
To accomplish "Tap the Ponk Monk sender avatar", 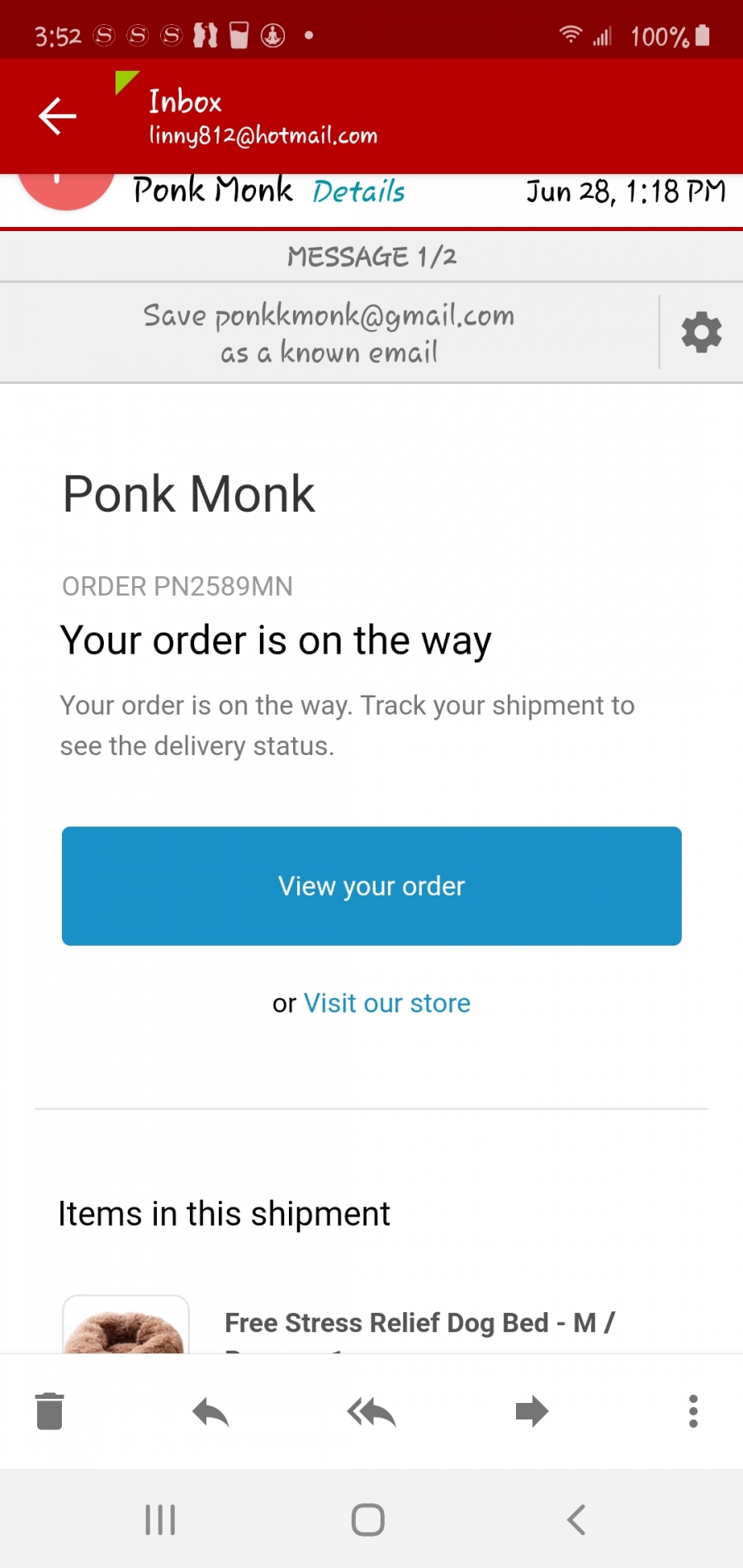I will 66,190.
